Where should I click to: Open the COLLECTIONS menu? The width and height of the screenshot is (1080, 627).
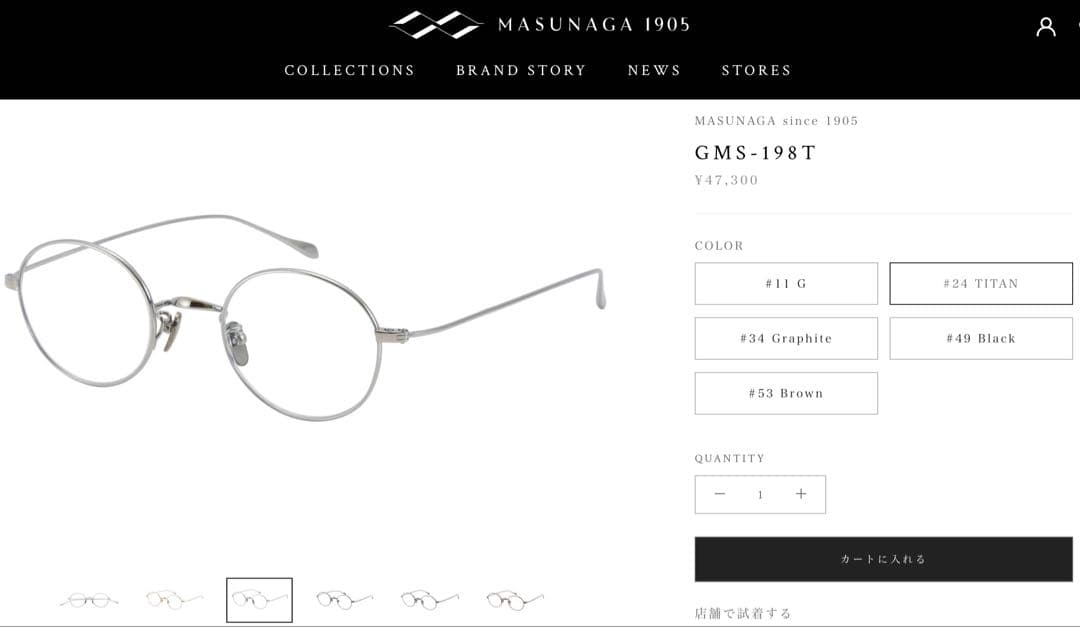tap(350, 70)
